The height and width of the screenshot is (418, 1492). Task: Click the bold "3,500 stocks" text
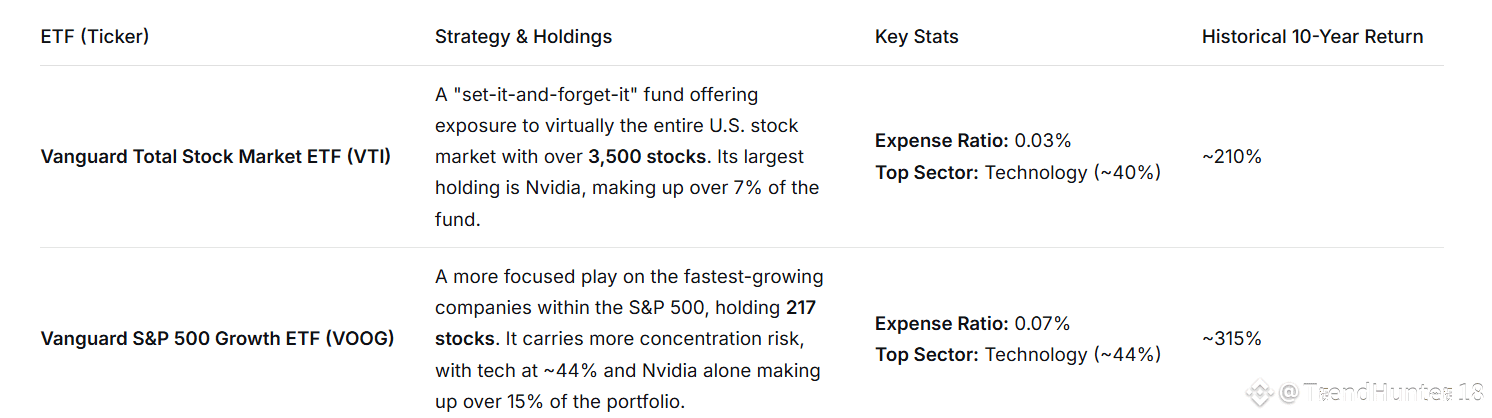(646, 157)
